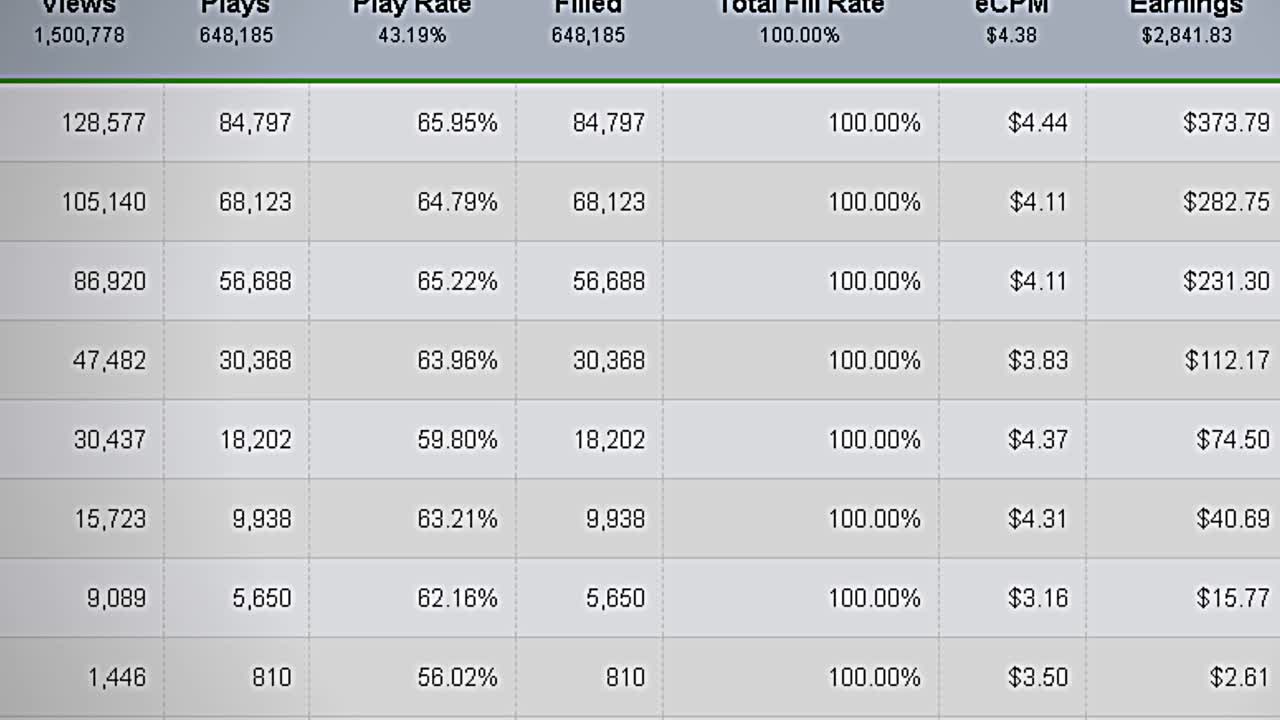Image resolution: width=1280 pixels, height=720 pixels.
Task: Sort by the Earnings column header
Action: (x=1186, y=7)
